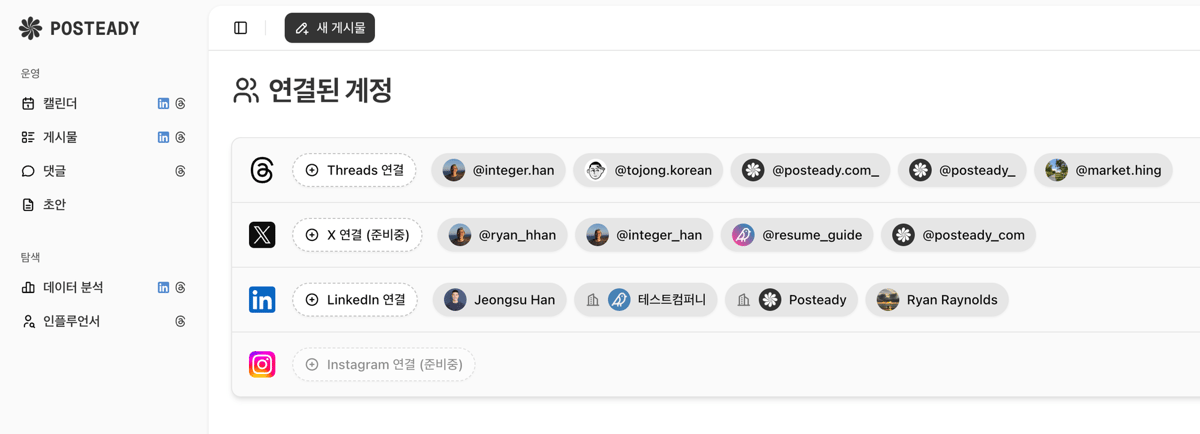This screenshot has height=434, width=1200.
Task: Click the Threads platform logo icon
Action: click(262, 170)
